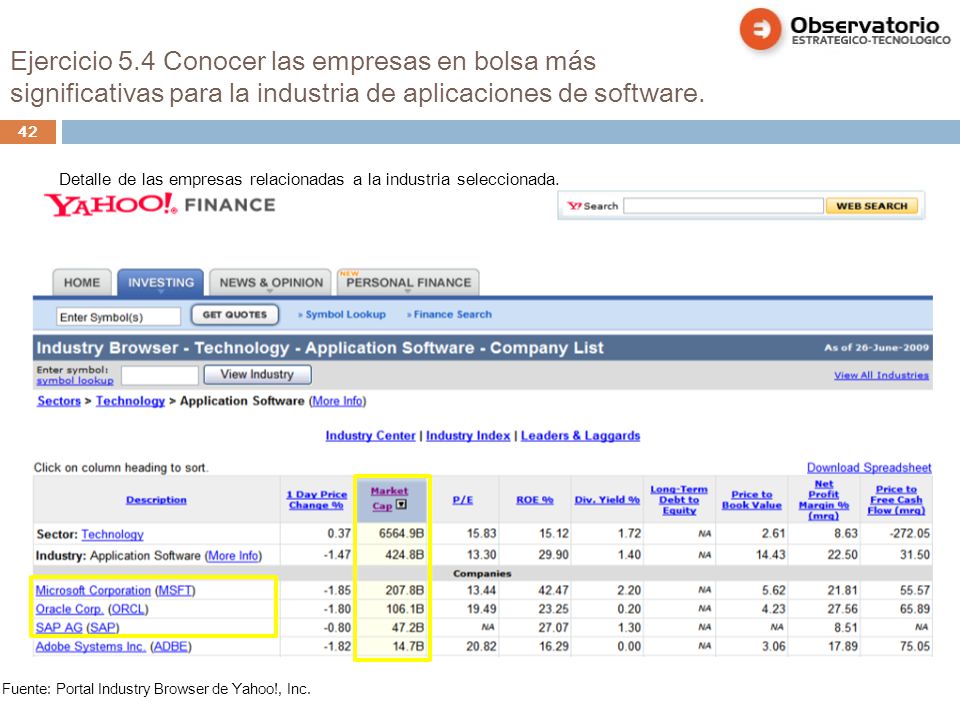This screenshot has width=960, height=720.
Task: Click the Download Spreadsheet link
Action: click(869, 467)
